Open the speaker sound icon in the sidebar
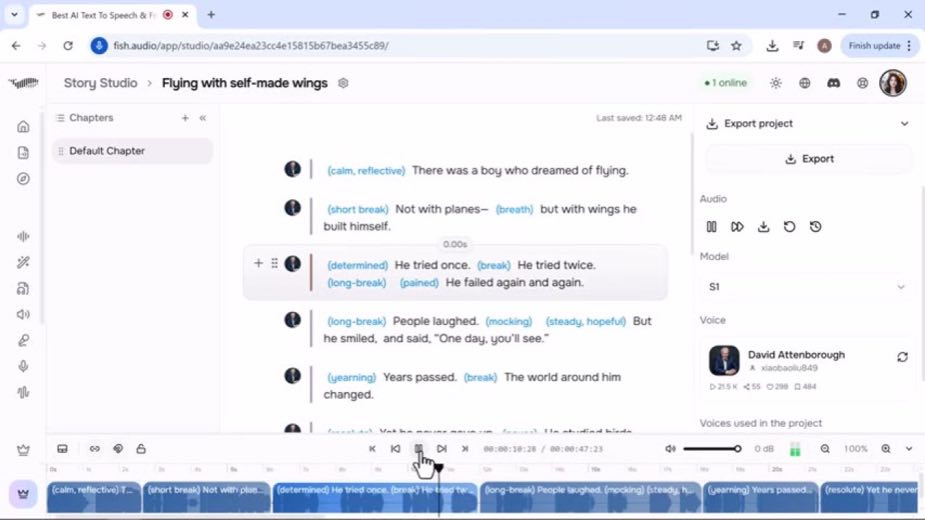This screenshot has width=925, height=520. (23, 314)
